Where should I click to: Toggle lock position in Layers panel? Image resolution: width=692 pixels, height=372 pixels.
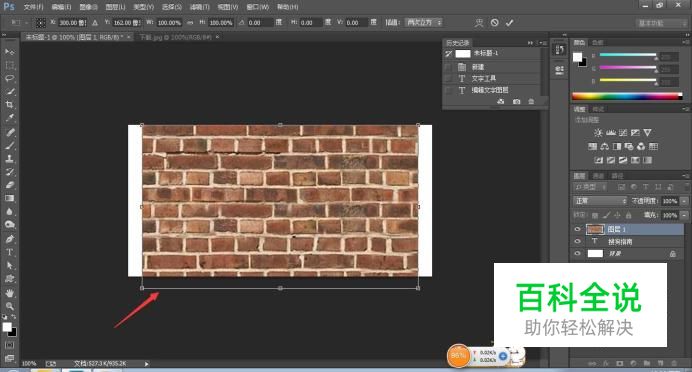pyautogui.click(x=617, y=215)
